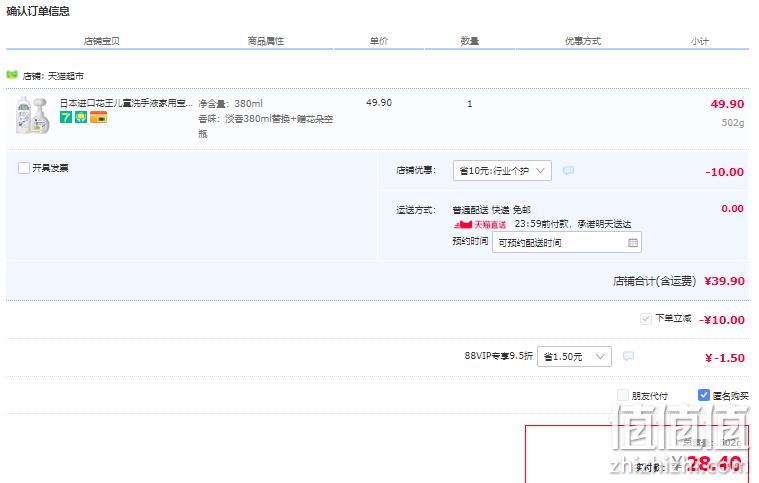This screenshot has width=759, height=483.
Task: Open the 日本进口花王儿童洗手液 product link
Action: (126, 103)
